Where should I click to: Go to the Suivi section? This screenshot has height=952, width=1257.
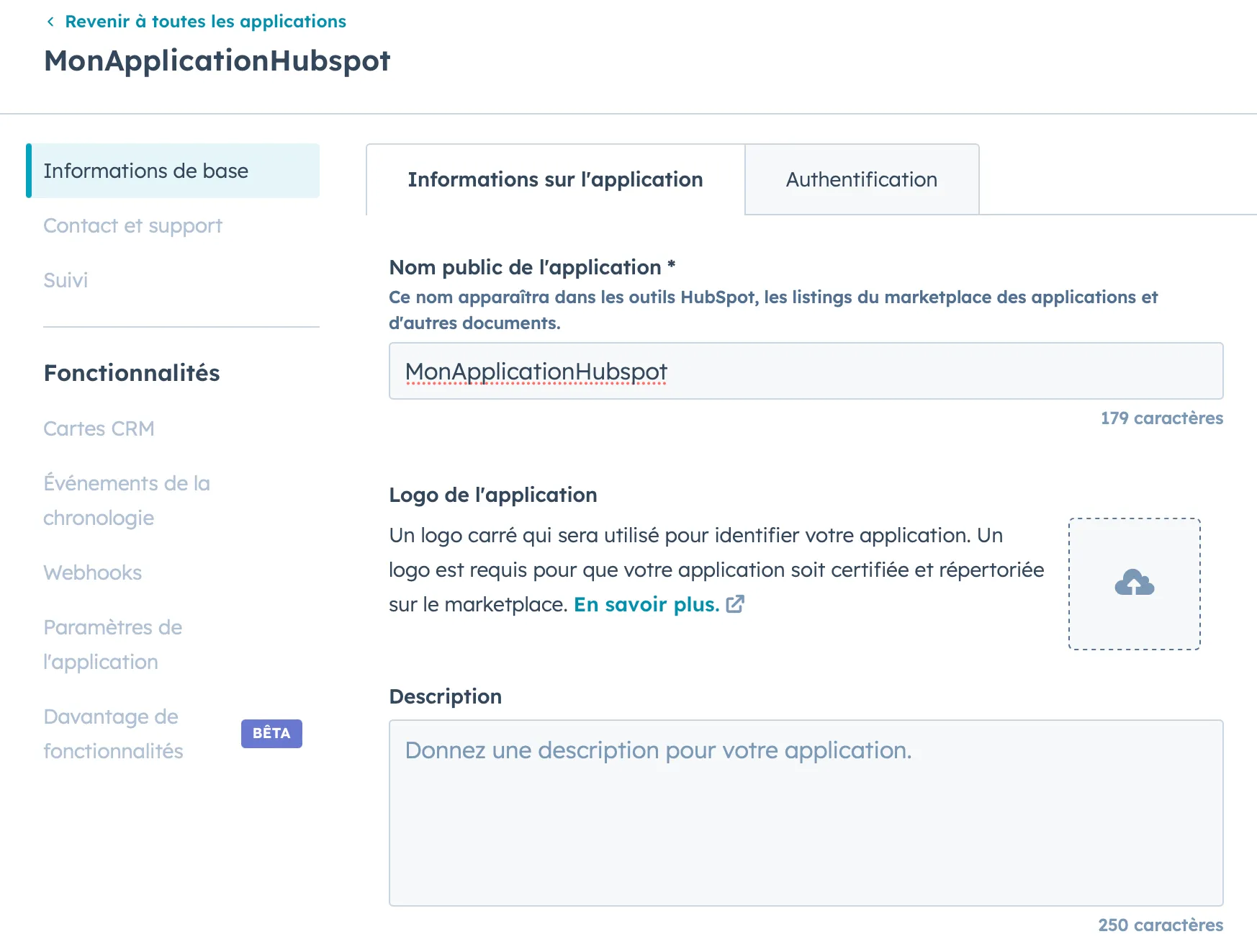(66, 280)
